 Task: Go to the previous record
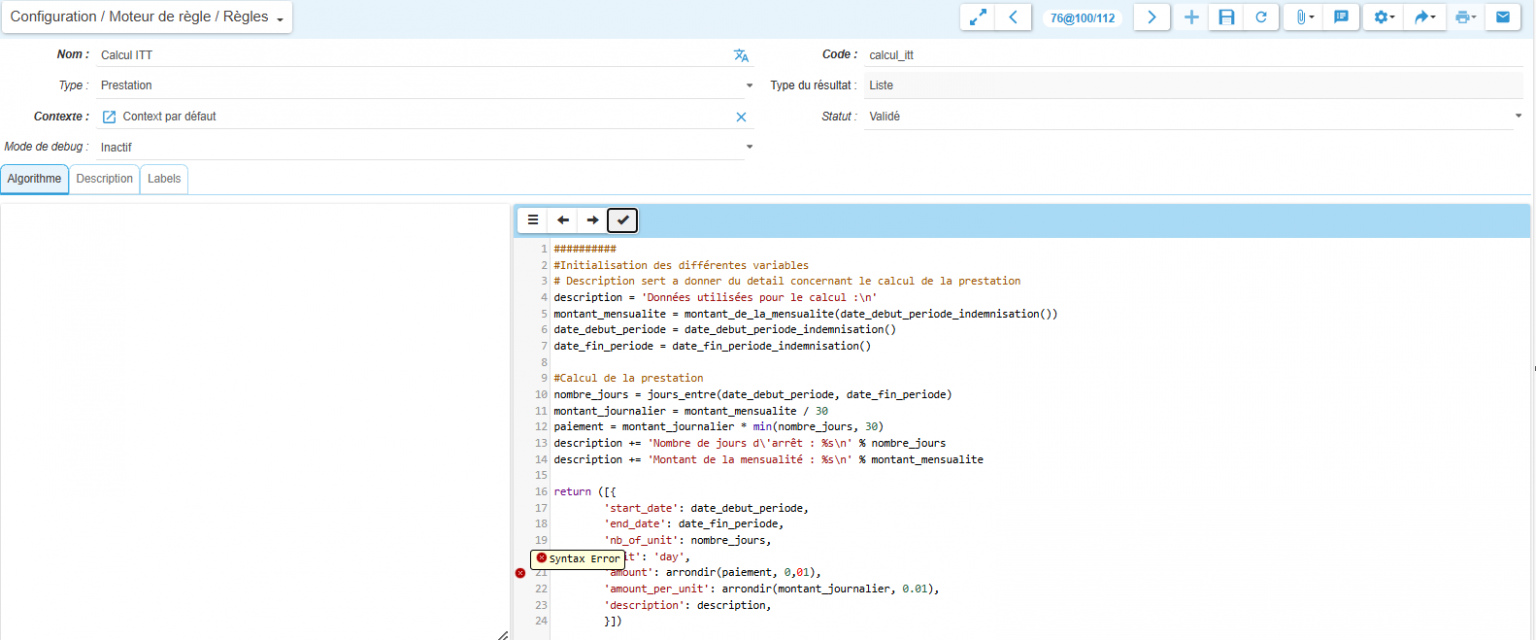(x=1013, y=17)
